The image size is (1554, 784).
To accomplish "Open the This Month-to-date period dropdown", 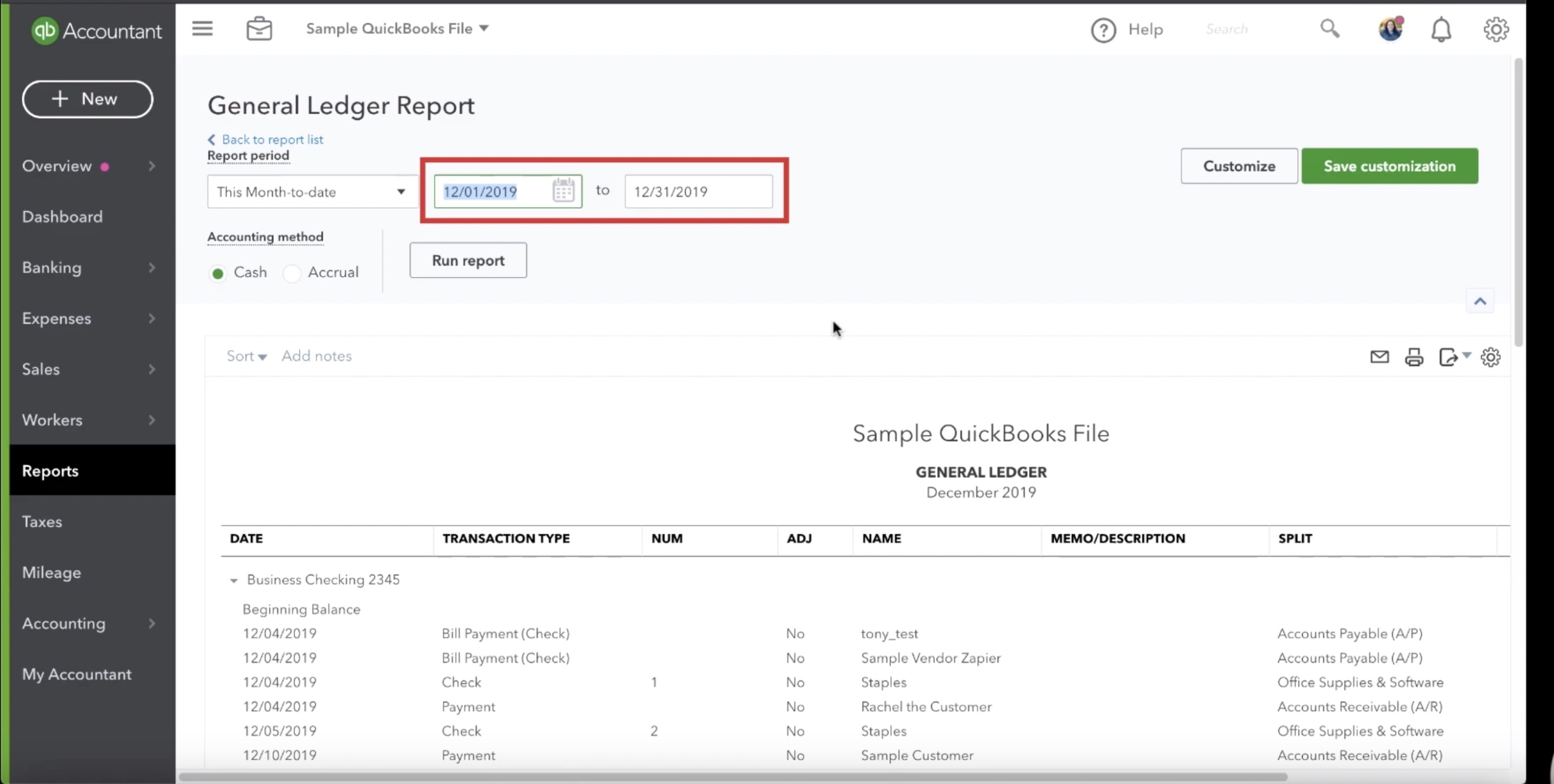I will point(312,192).
